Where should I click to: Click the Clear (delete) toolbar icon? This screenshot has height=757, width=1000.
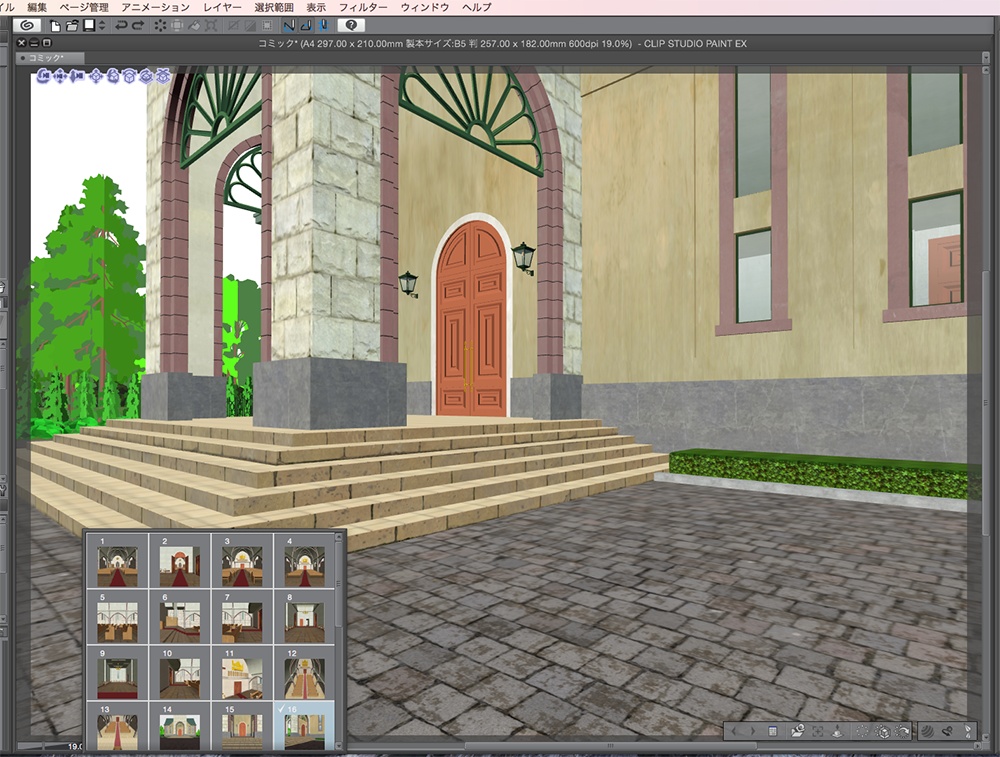tap(160, 26)
